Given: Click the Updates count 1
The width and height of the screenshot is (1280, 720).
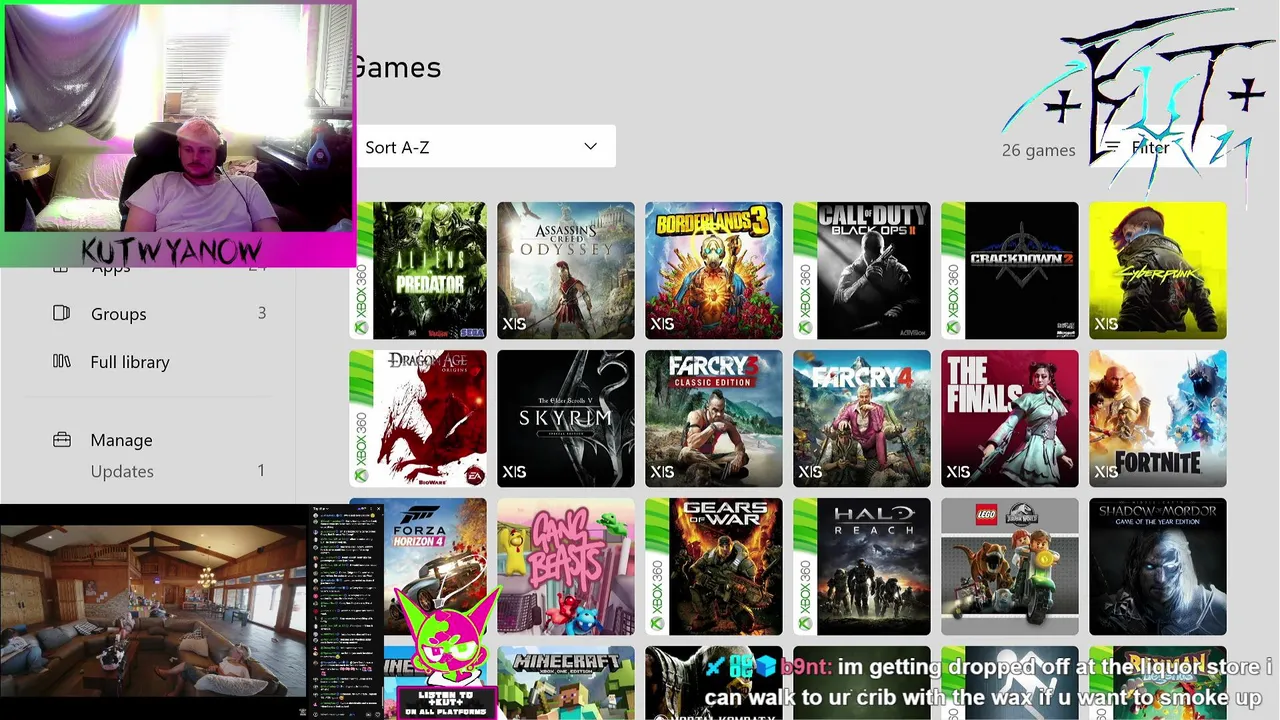Looking at the screenshot, I should (x=262, y=470).
